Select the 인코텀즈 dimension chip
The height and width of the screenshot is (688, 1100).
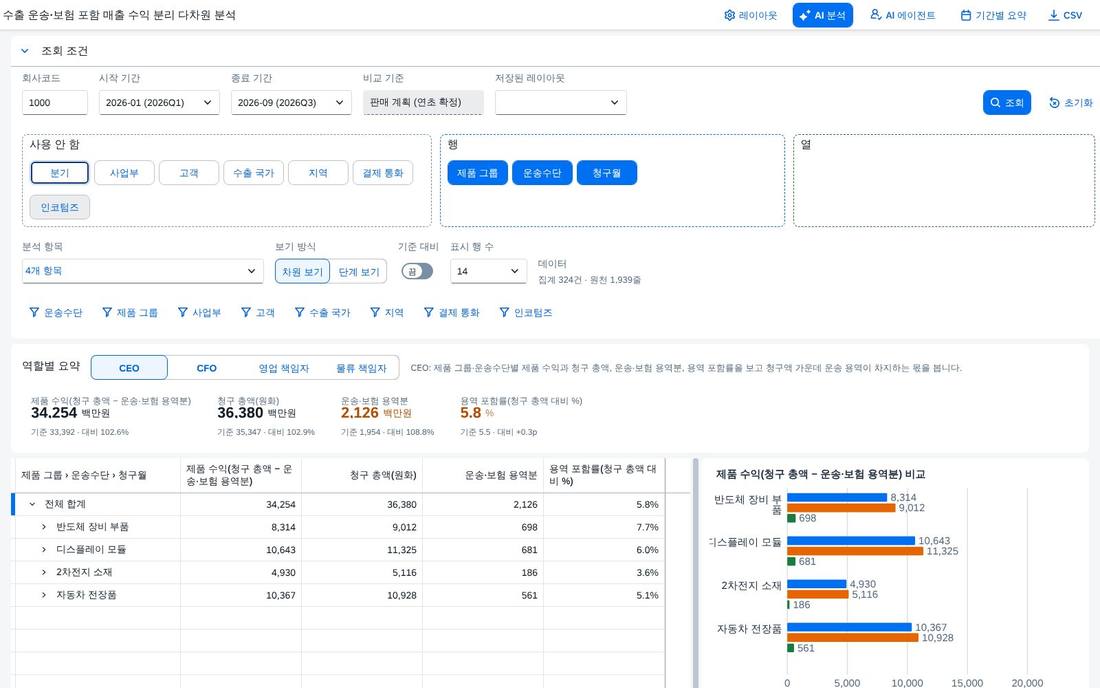pyautogui.click(x=60, y=207)
